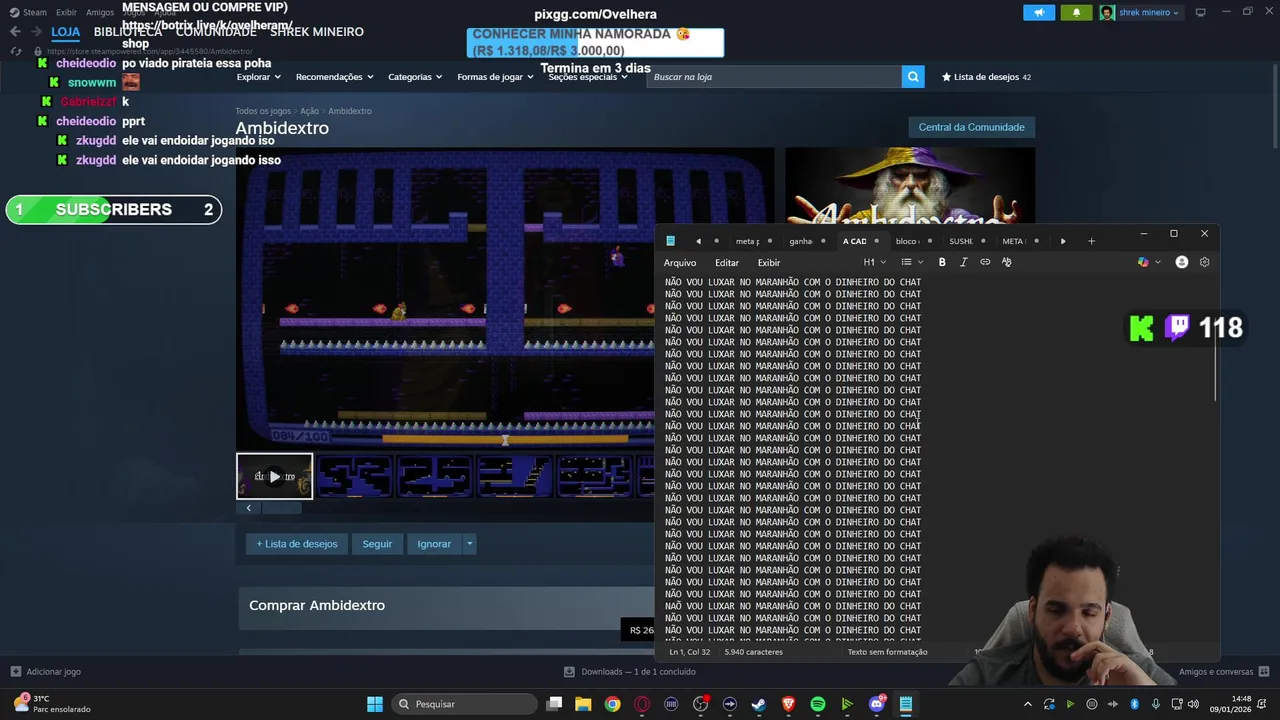The height and width of the screenshot is (720, 1280).
Task: Open Steam announcements megaphone icon
Action: (x=1039, y=12)
